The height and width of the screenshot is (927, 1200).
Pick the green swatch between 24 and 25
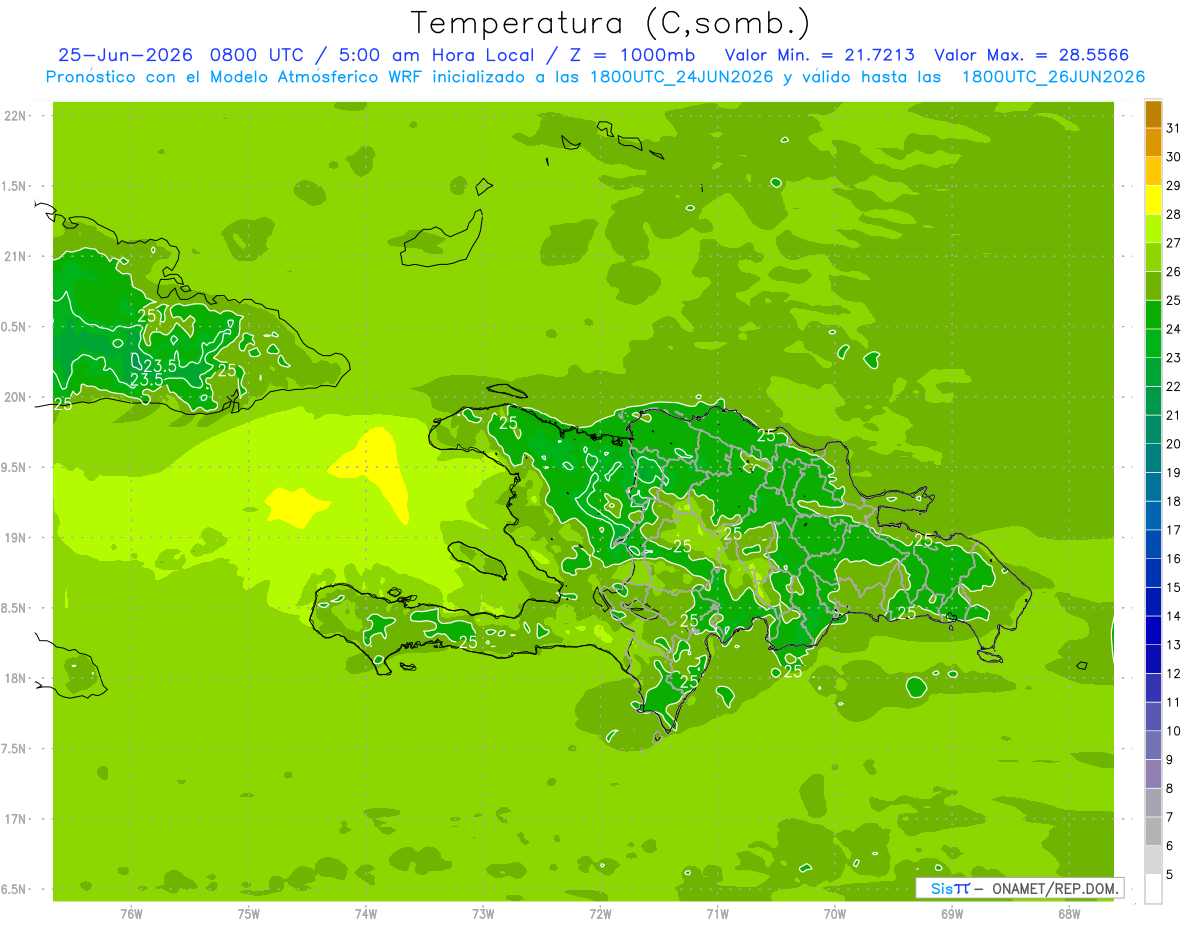click(1153, 315)
